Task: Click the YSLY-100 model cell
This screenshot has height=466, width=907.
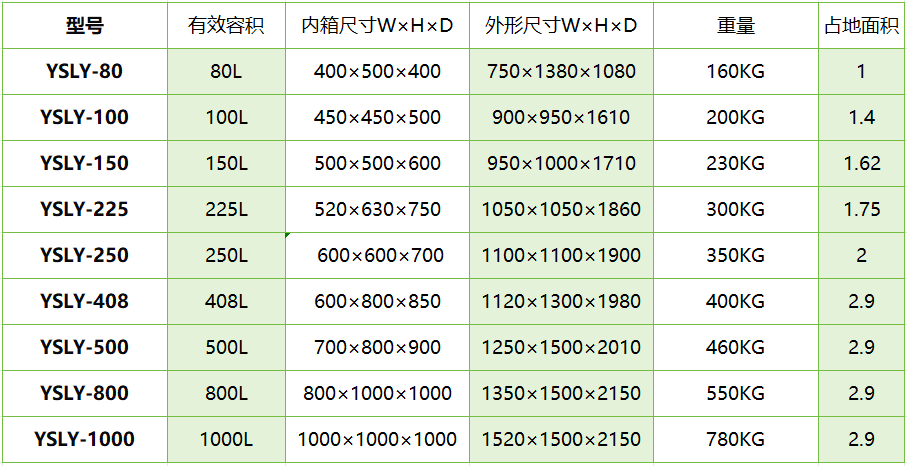Action: pyautogui.click(x=85, y=117)
